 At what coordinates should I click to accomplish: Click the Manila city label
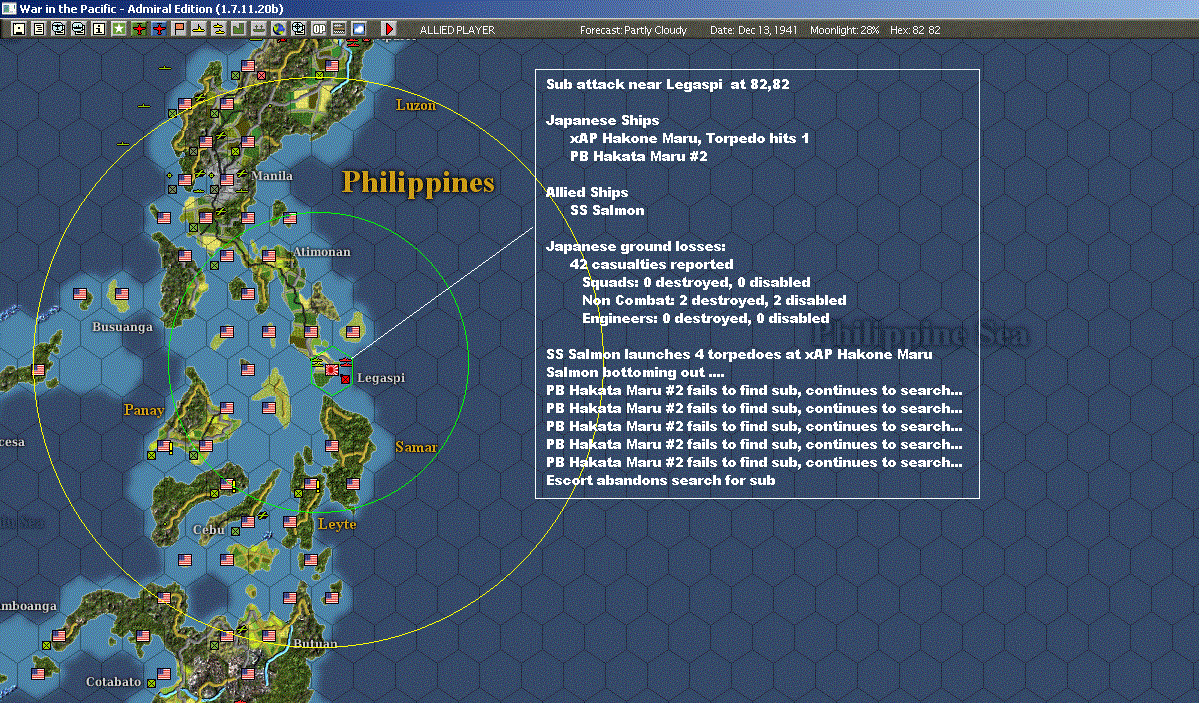click(x=272, y=175)
